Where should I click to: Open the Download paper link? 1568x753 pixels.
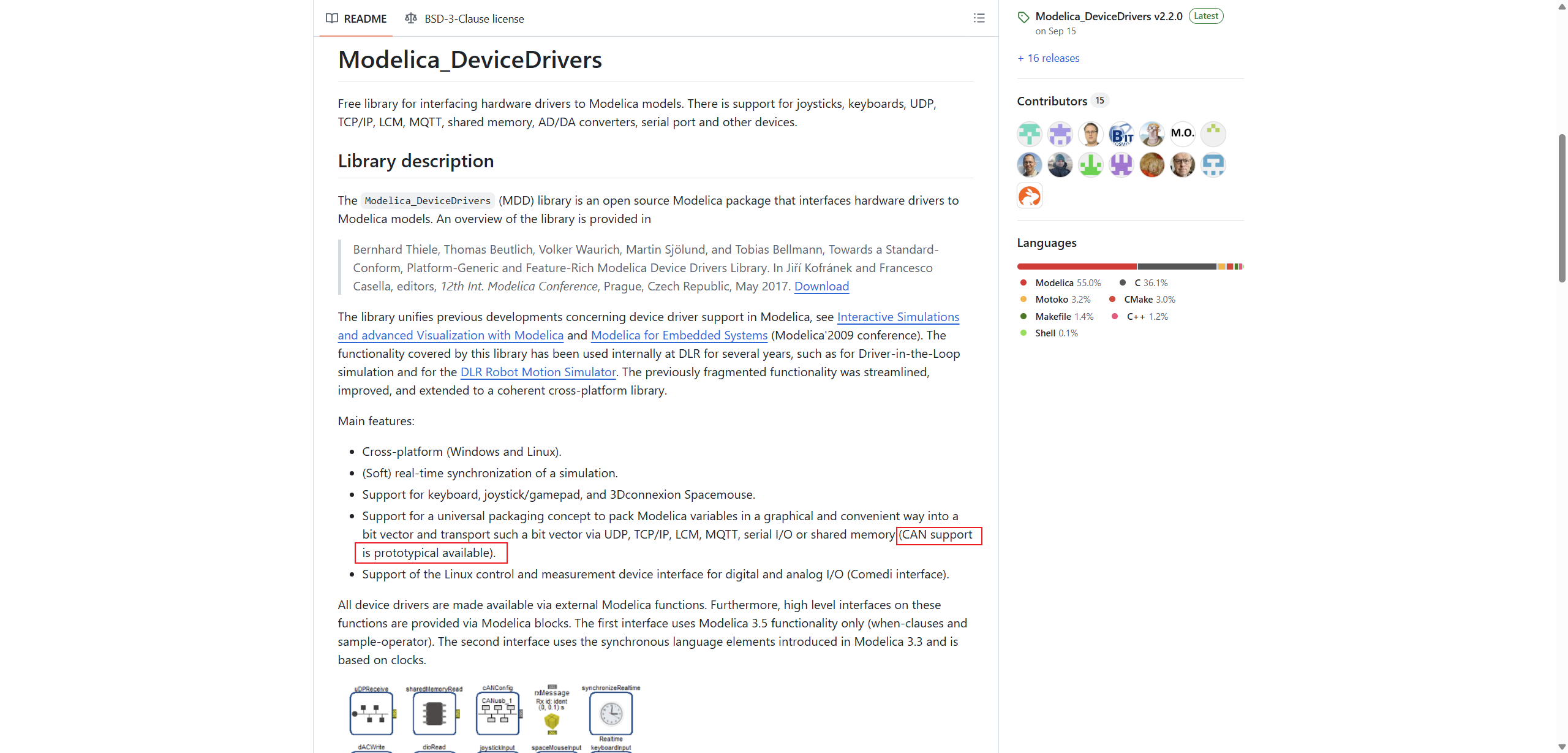[x=821, y=286]
